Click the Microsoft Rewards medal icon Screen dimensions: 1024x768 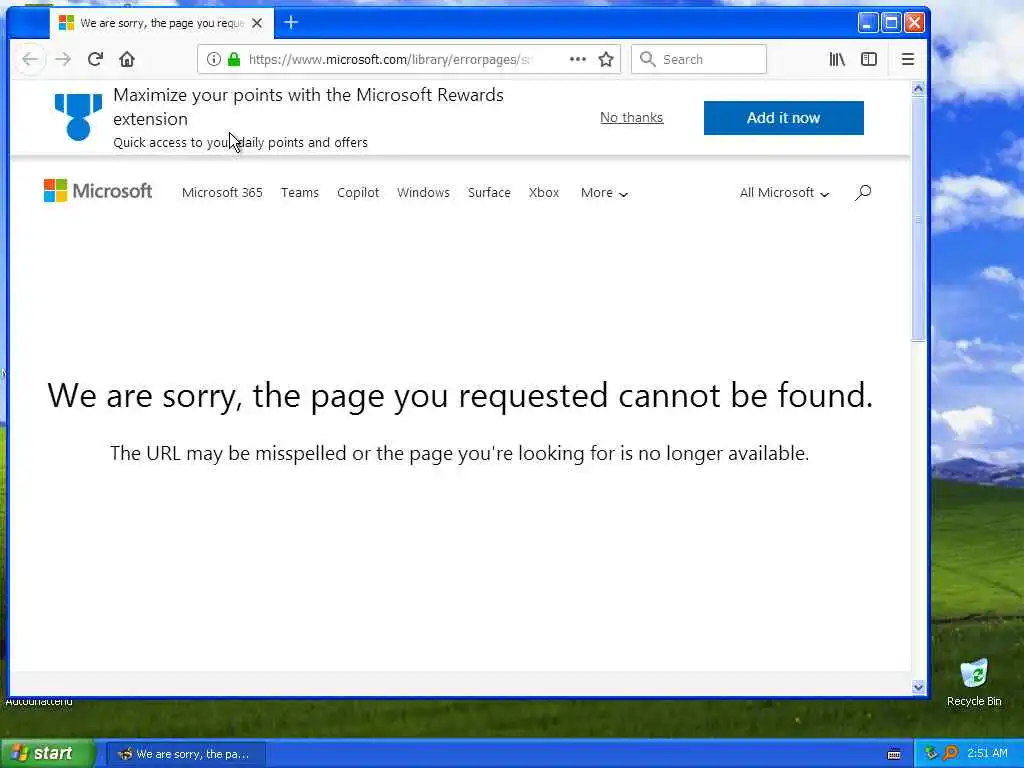coord(78,117)
